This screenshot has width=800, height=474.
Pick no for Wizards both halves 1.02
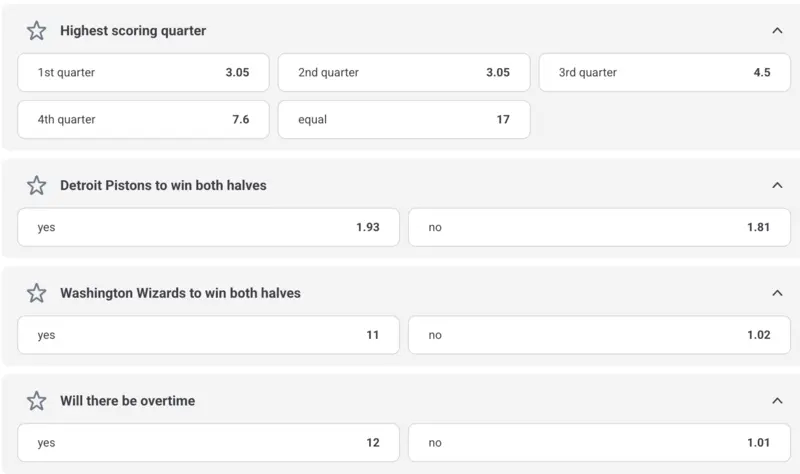(x=599, y=335)
